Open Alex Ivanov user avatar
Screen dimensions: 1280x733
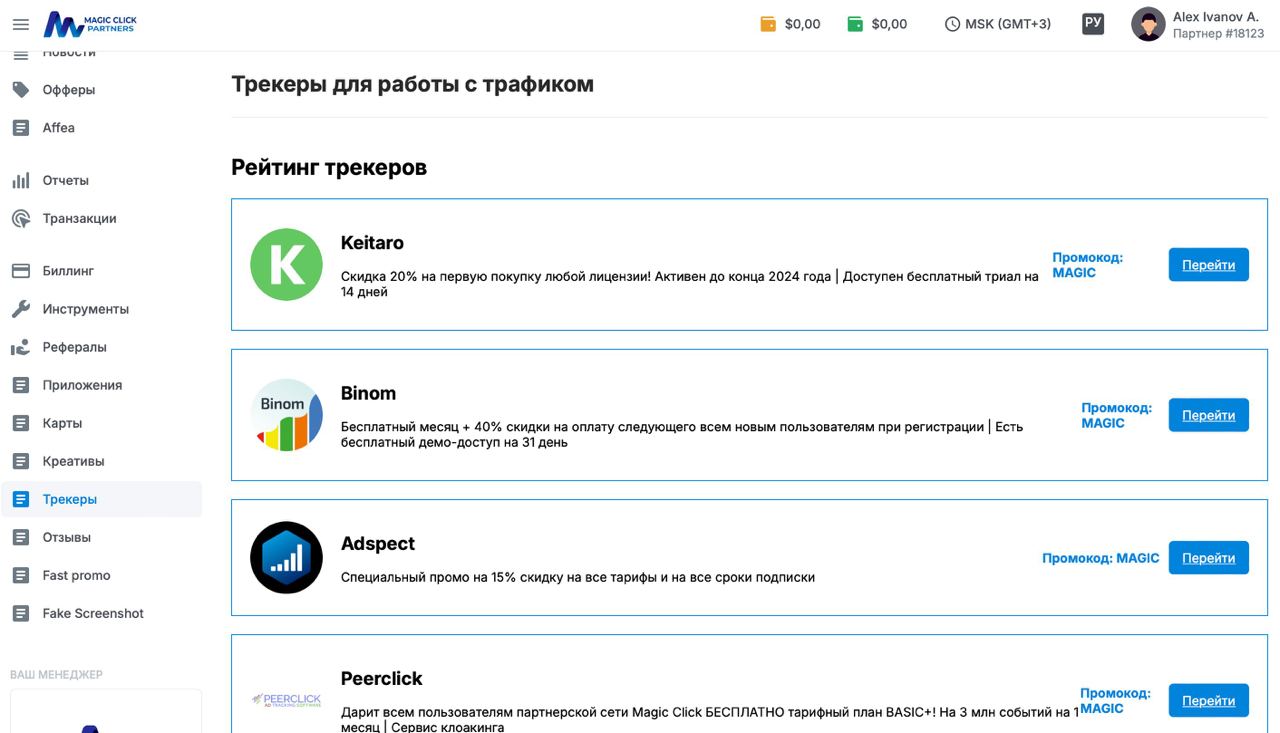1148,24
